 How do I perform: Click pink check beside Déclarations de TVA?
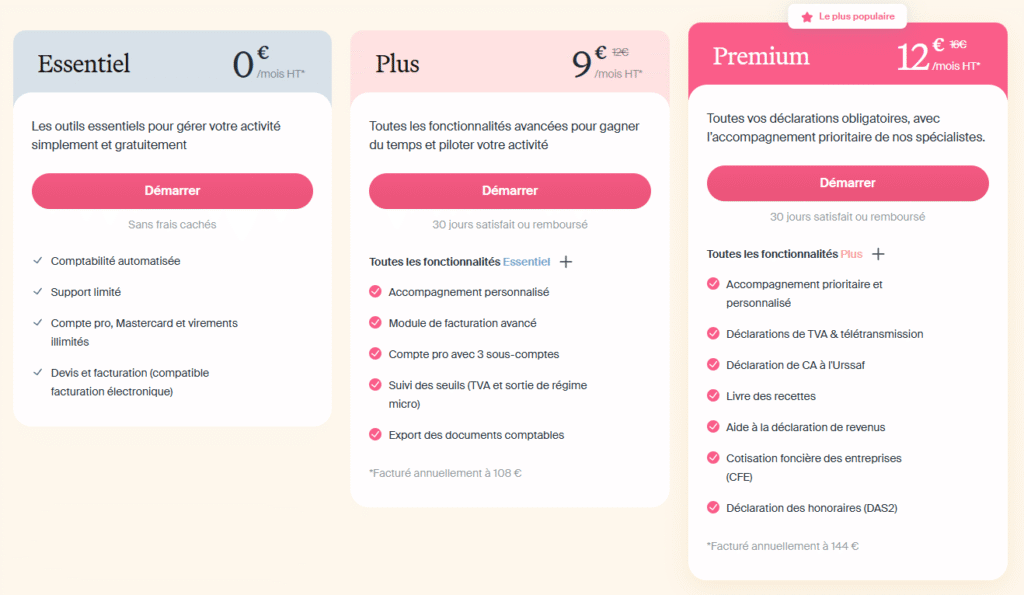click(713, 334)
